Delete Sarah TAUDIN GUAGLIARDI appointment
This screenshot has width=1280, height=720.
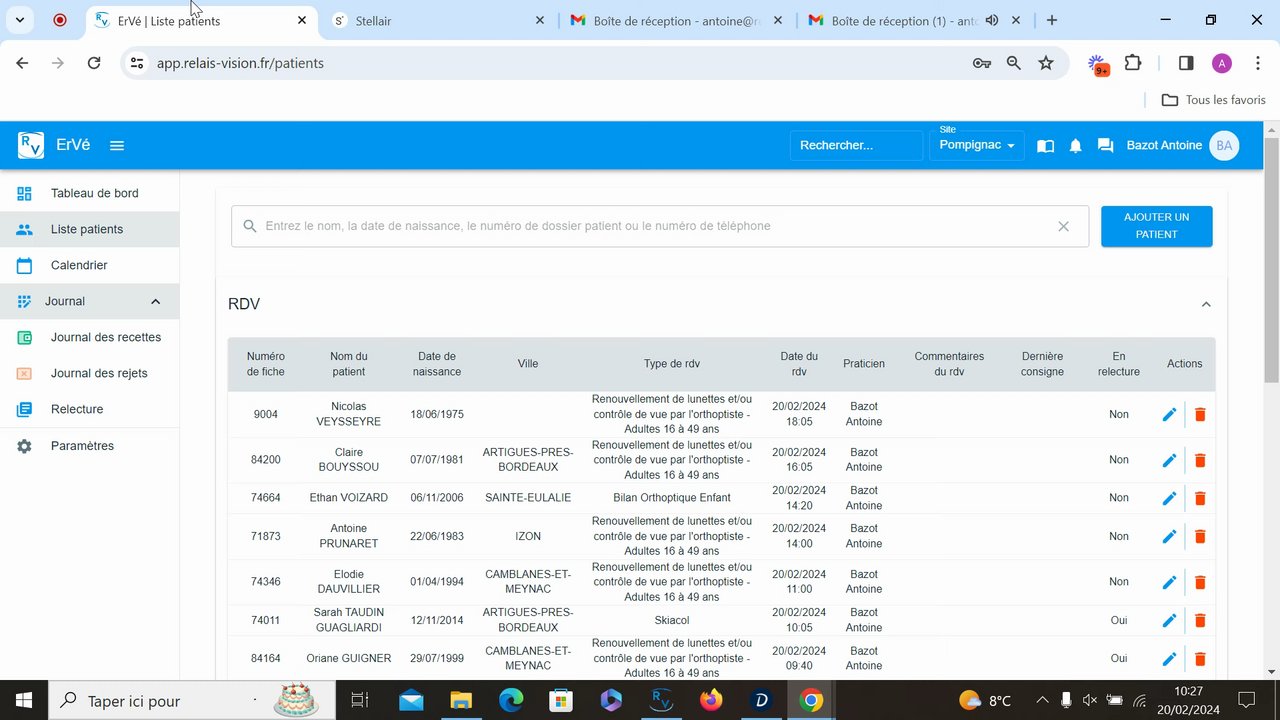tap(1200, 620)
